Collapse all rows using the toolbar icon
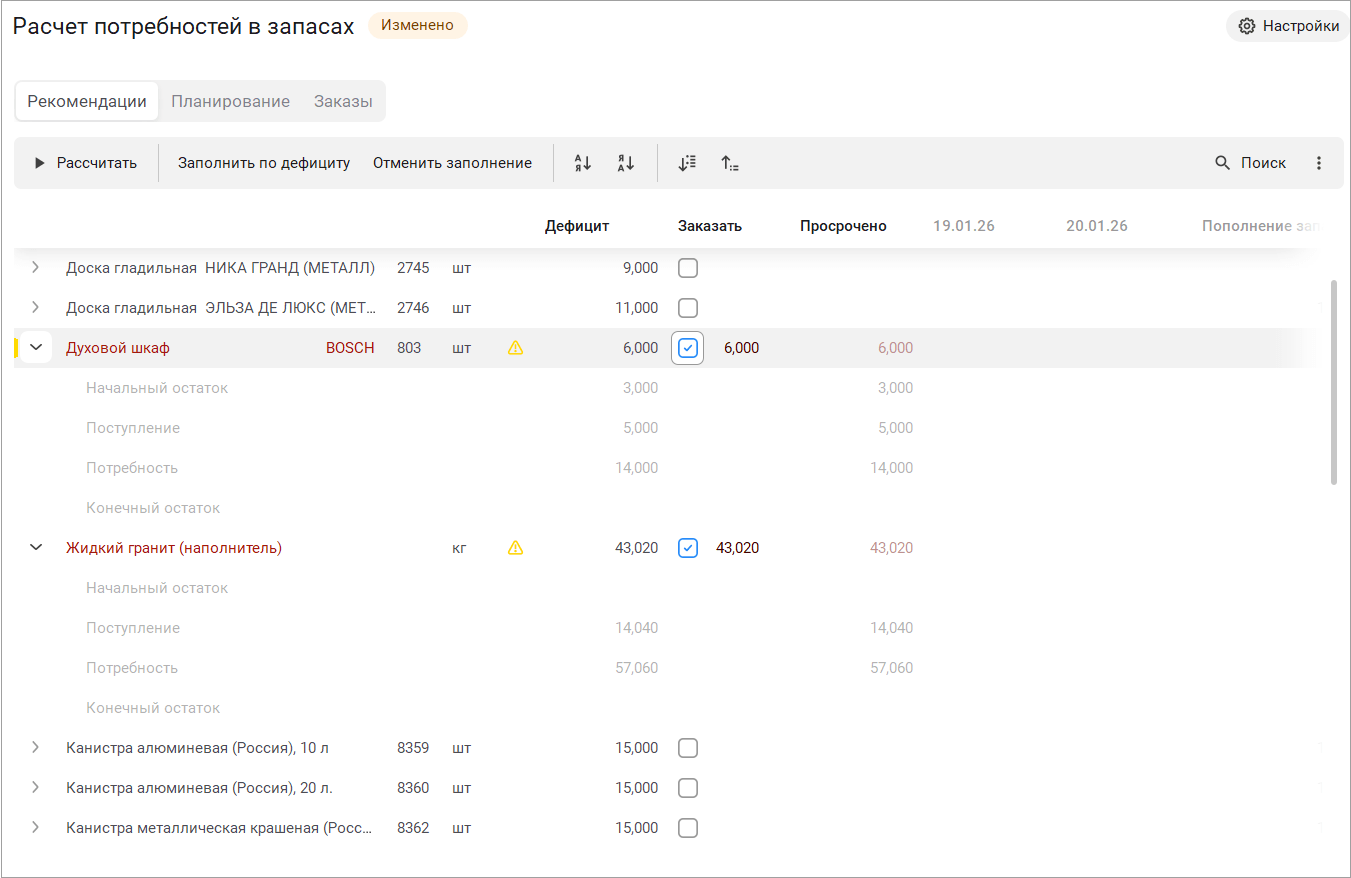The image size is (1351, 878). pos(730,163)
